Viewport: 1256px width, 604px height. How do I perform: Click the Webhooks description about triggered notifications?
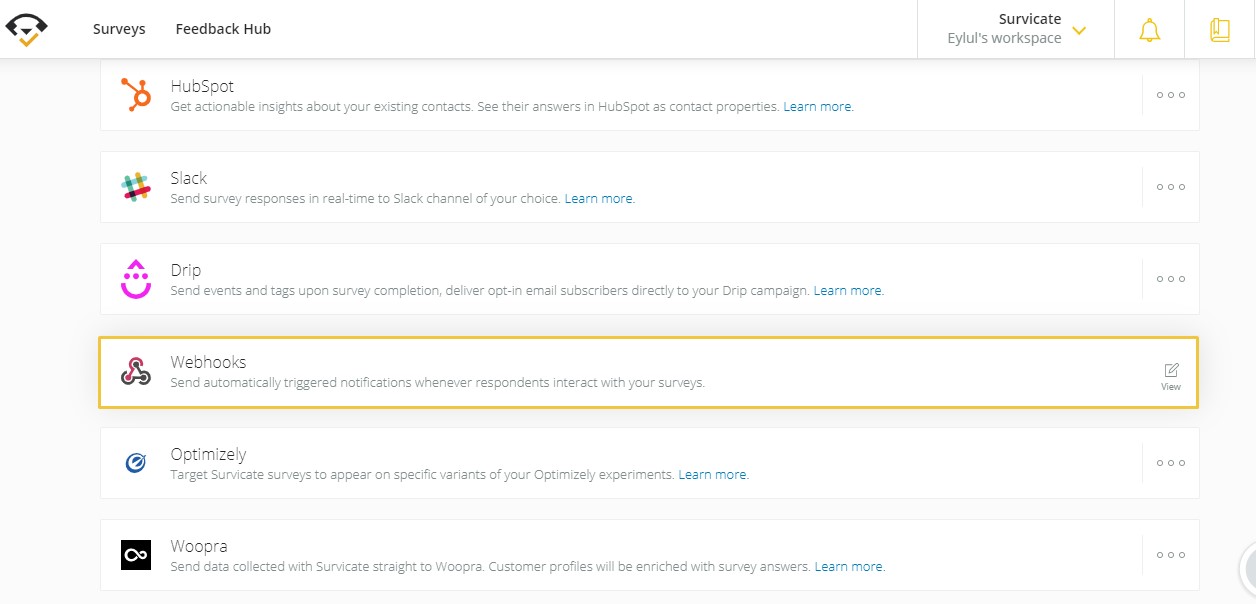438,382
